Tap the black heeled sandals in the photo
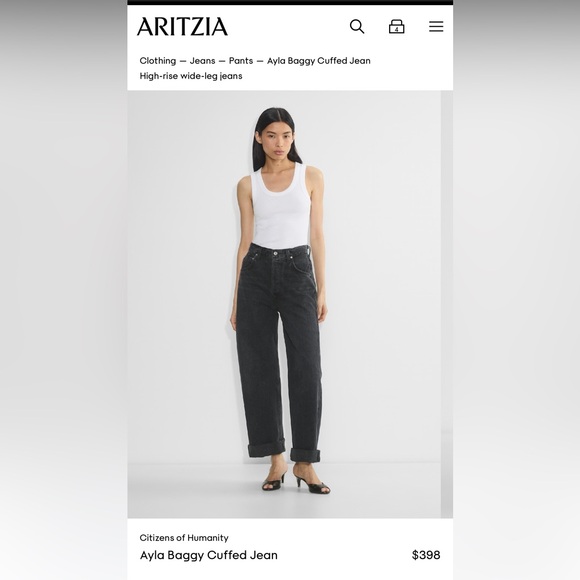 pos(296,481)
